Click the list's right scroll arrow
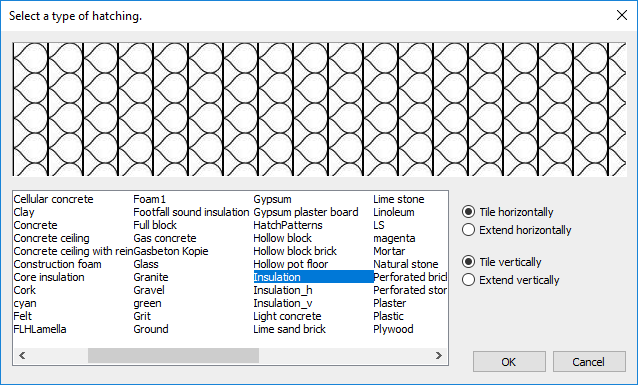Image resolution: width=638 pixels, height=385 pixels. (439, 356)
